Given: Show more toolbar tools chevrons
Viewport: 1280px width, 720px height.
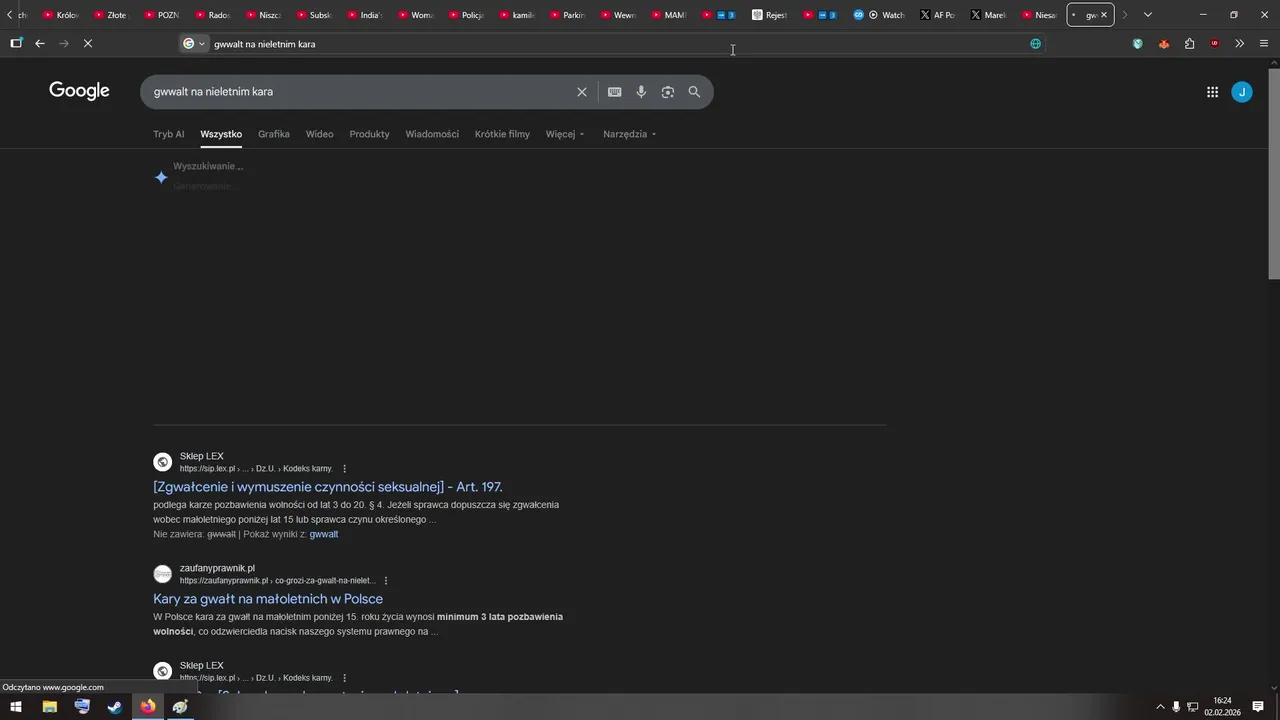Looking at the screenshot, I should pos(1240,44).
